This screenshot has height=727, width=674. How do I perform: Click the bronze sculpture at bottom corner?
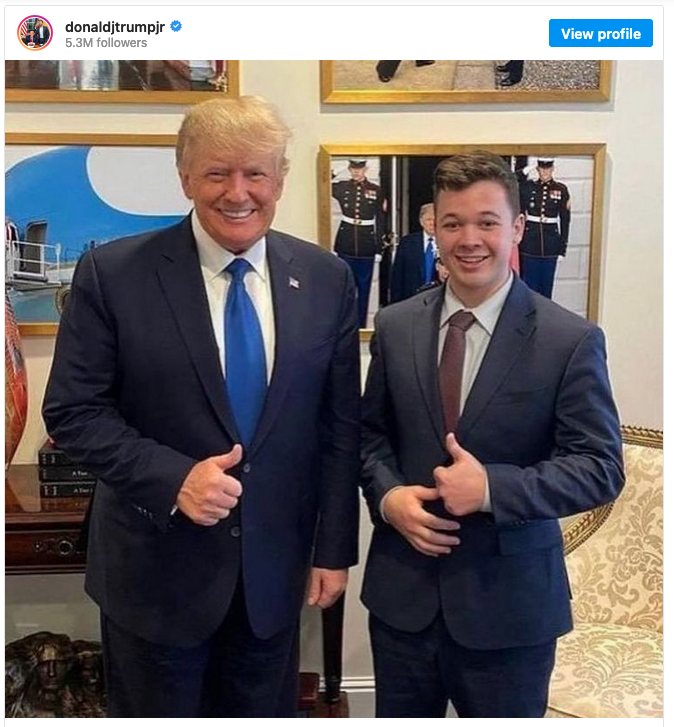[53, 675]
